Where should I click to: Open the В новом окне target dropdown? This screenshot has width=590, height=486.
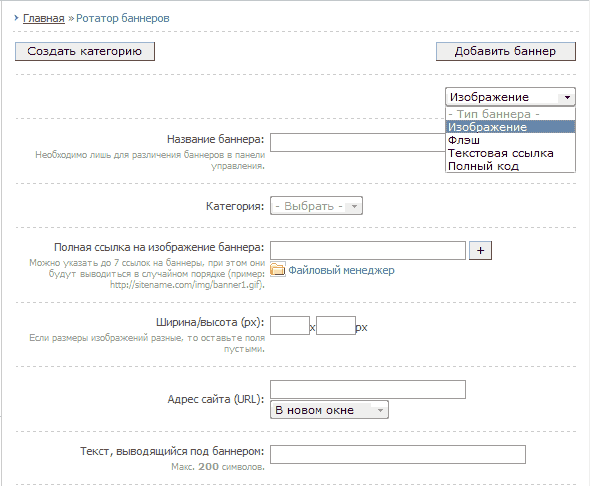[329, 410]
